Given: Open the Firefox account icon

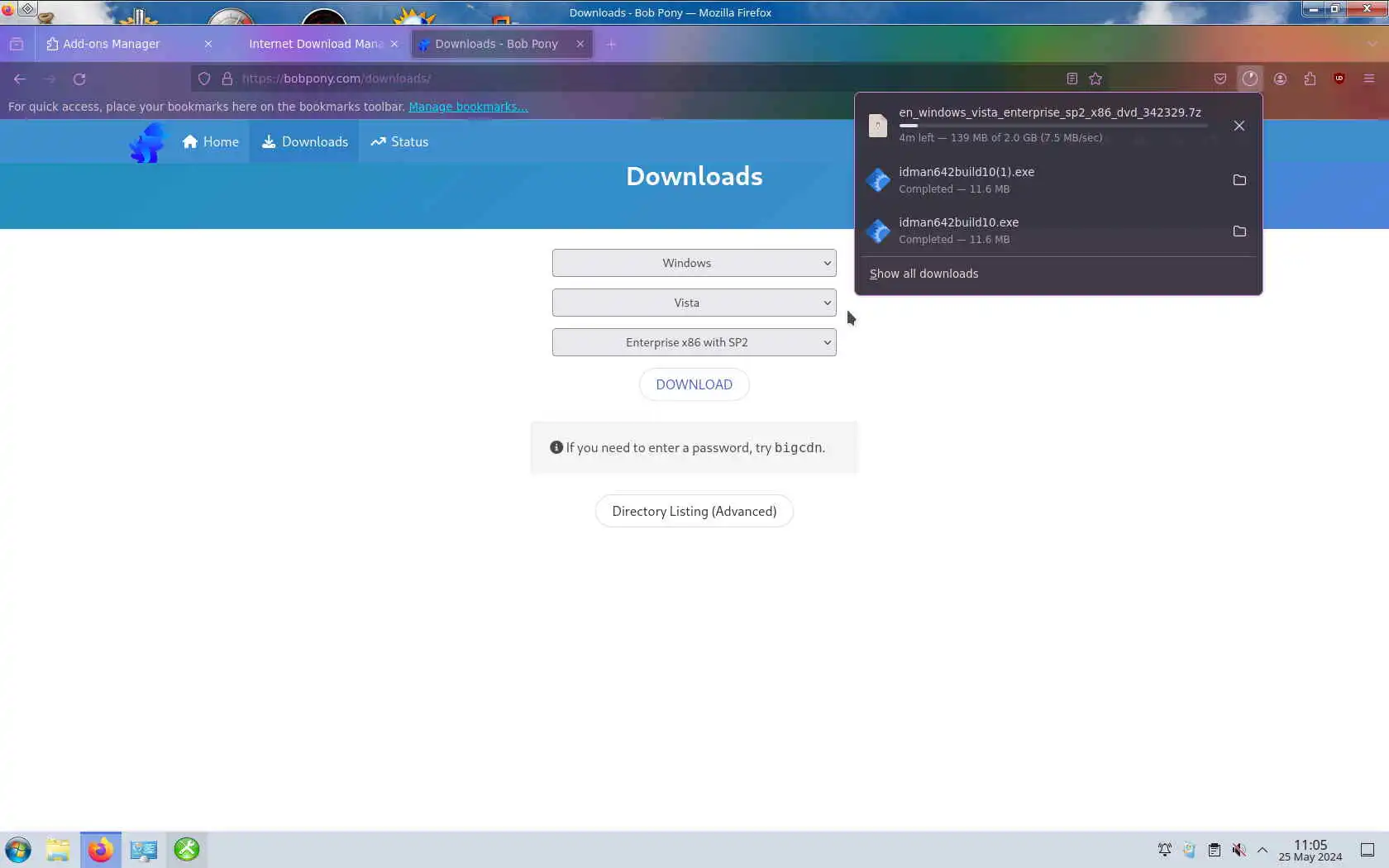Looking at the screenshot, I should [x=1280, y=79].
